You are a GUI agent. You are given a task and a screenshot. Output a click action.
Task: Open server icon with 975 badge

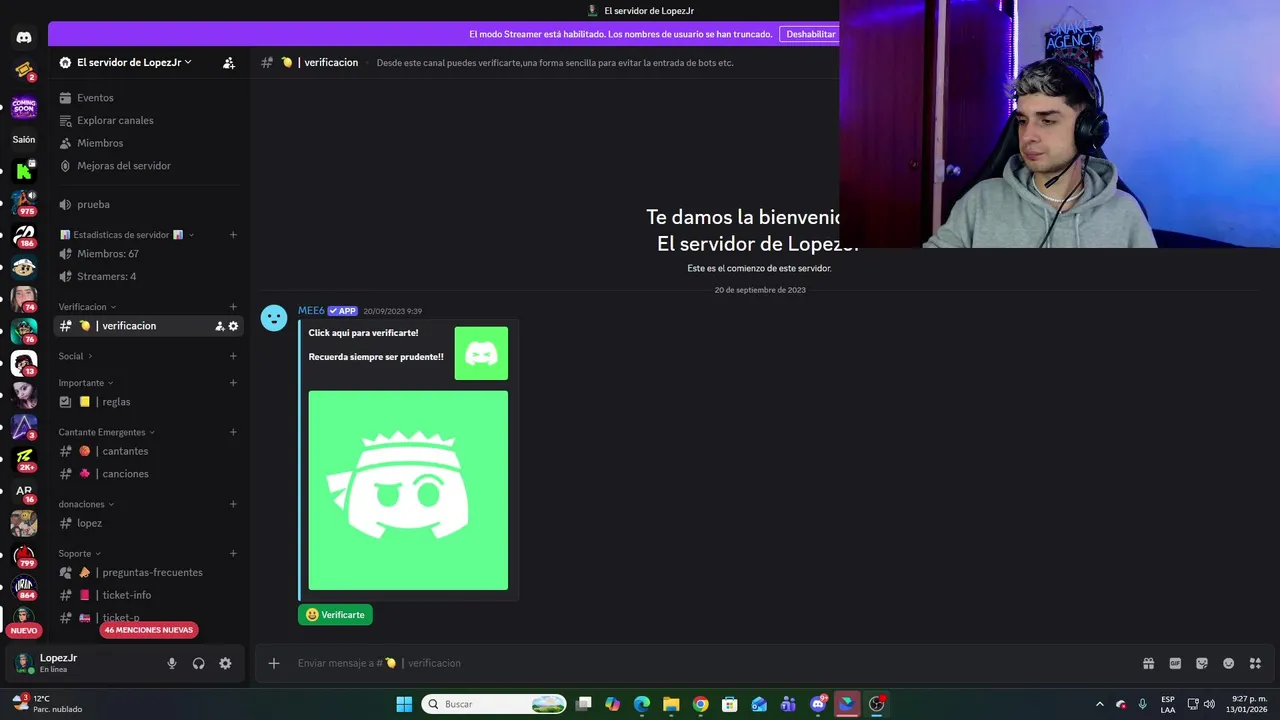(x=24, y=203)
